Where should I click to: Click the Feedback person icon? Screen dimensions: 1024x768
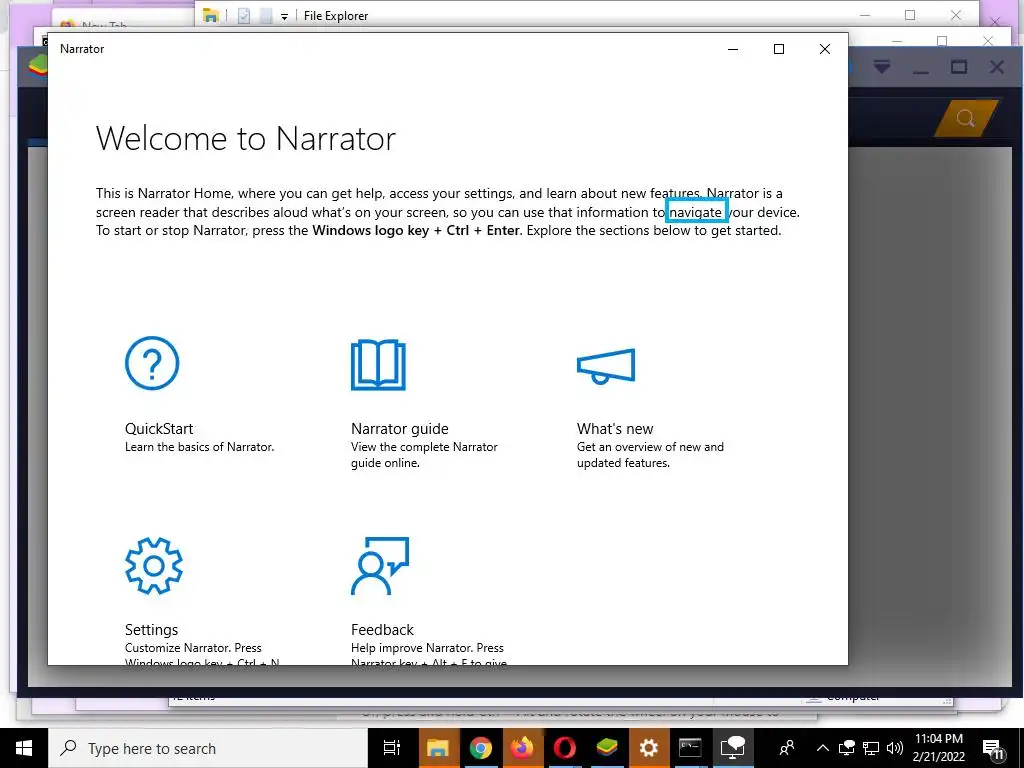(380, 566)
